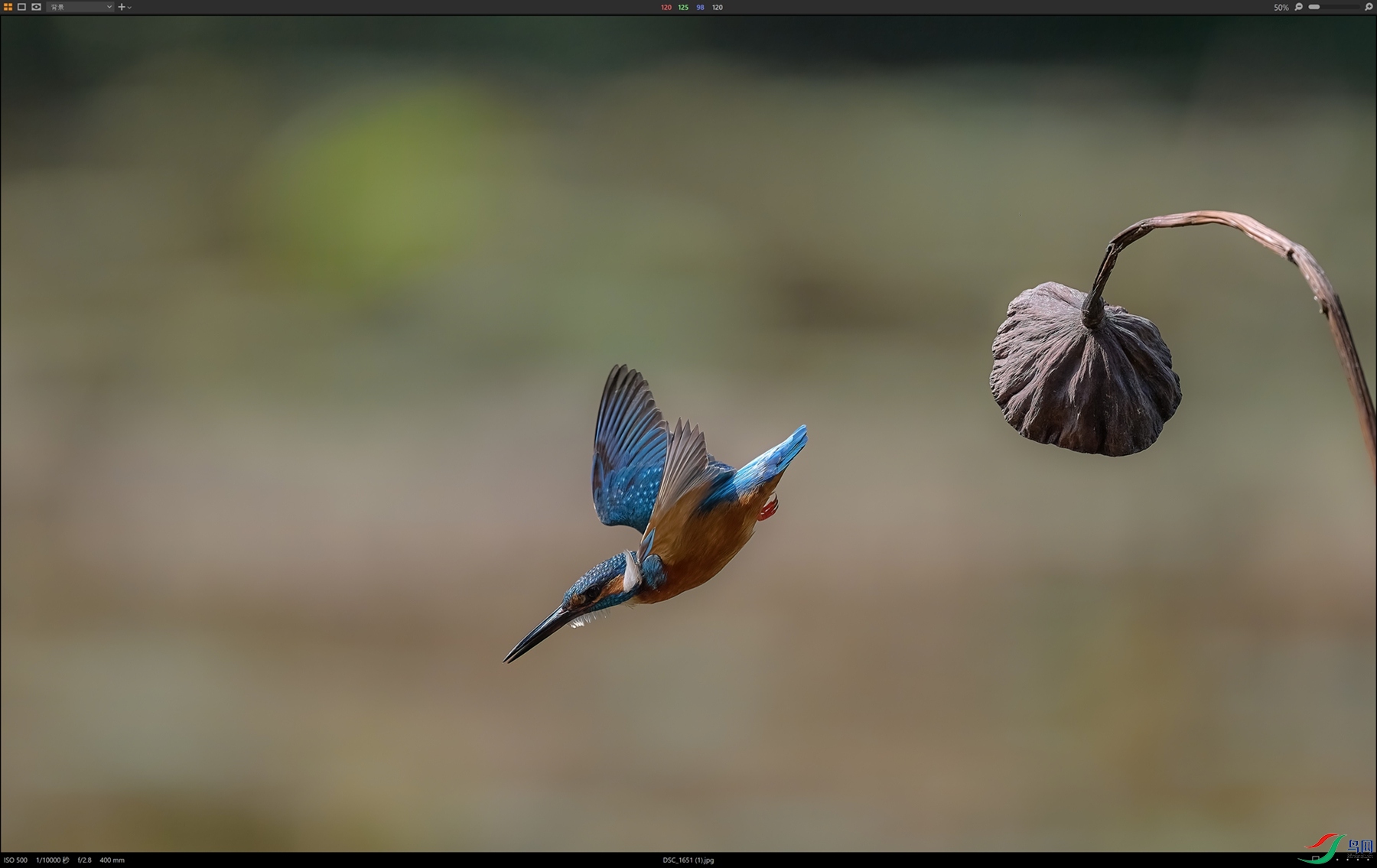Click the zoom in magnifier icon
This screenshot has height=868, width=1377.
click(x=1369, y=7)
